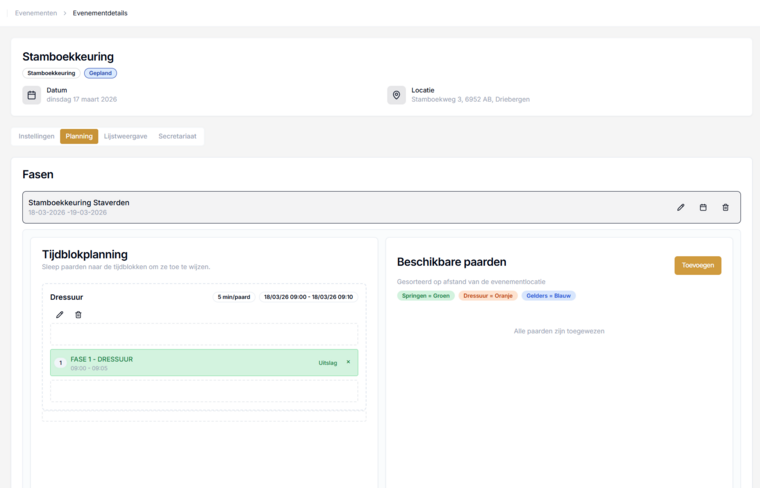This screenshot has height=488, width=760.
Task: Click the Alle paarden zijn toegewezen message
Action: coord(559,331)
